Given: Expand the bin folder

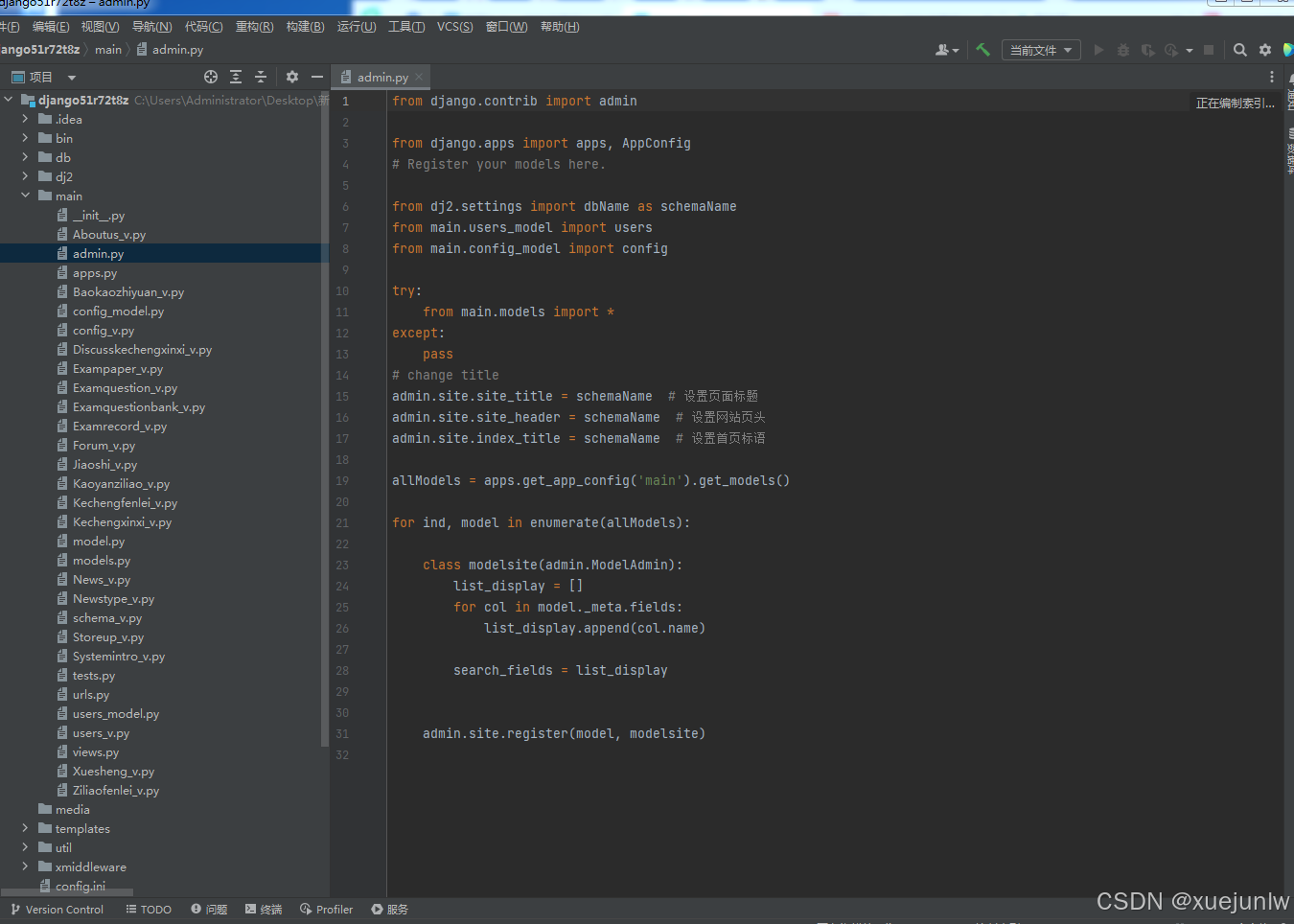Looking at the screenshot, I should pos(26,138).
